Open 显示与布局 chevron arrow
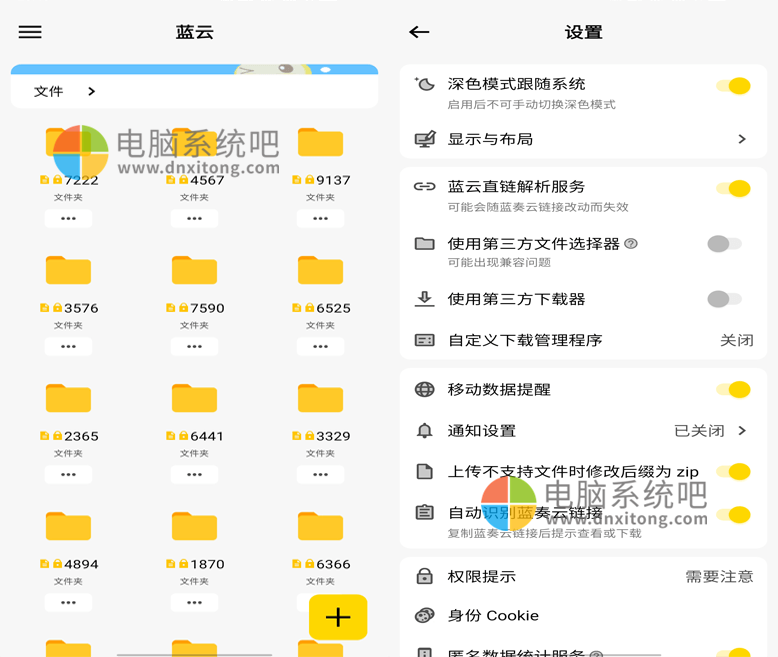 [742, 139]
